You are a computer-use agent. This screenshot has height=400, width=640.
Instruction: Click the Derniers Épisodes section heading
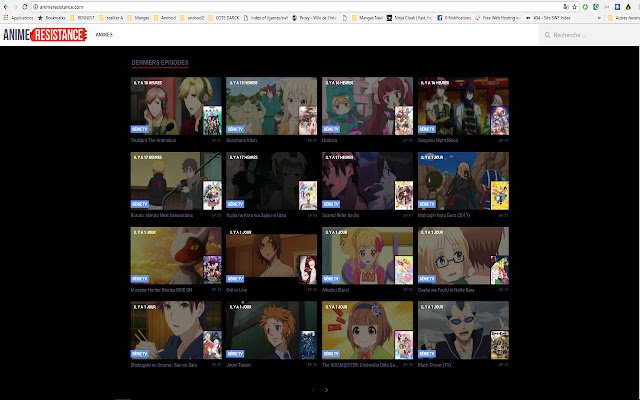(x=160, y=62)
